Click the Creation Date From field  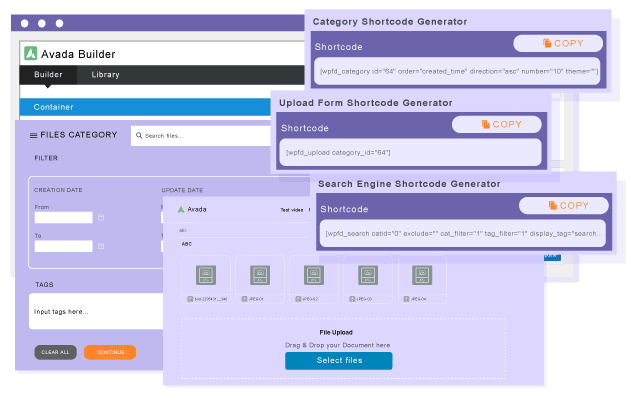[63, 218]
